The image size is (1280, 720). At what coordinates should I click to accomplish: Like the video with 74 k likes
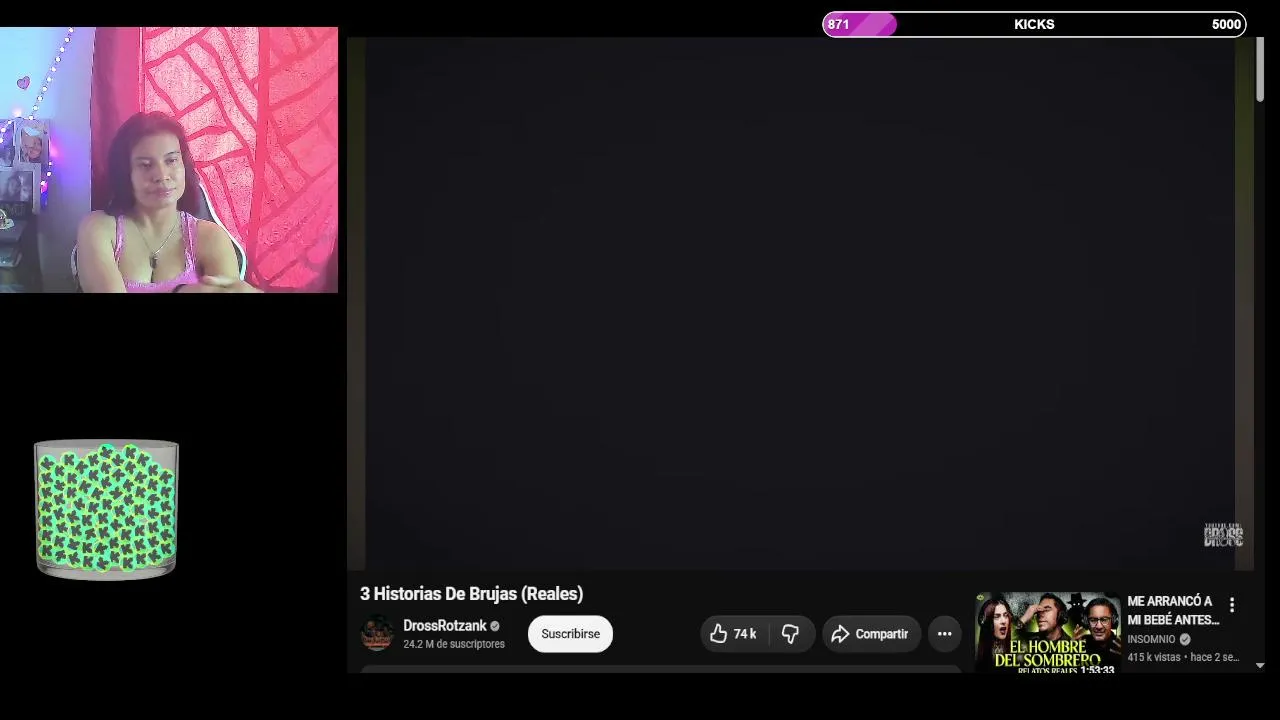pos(733,634)
